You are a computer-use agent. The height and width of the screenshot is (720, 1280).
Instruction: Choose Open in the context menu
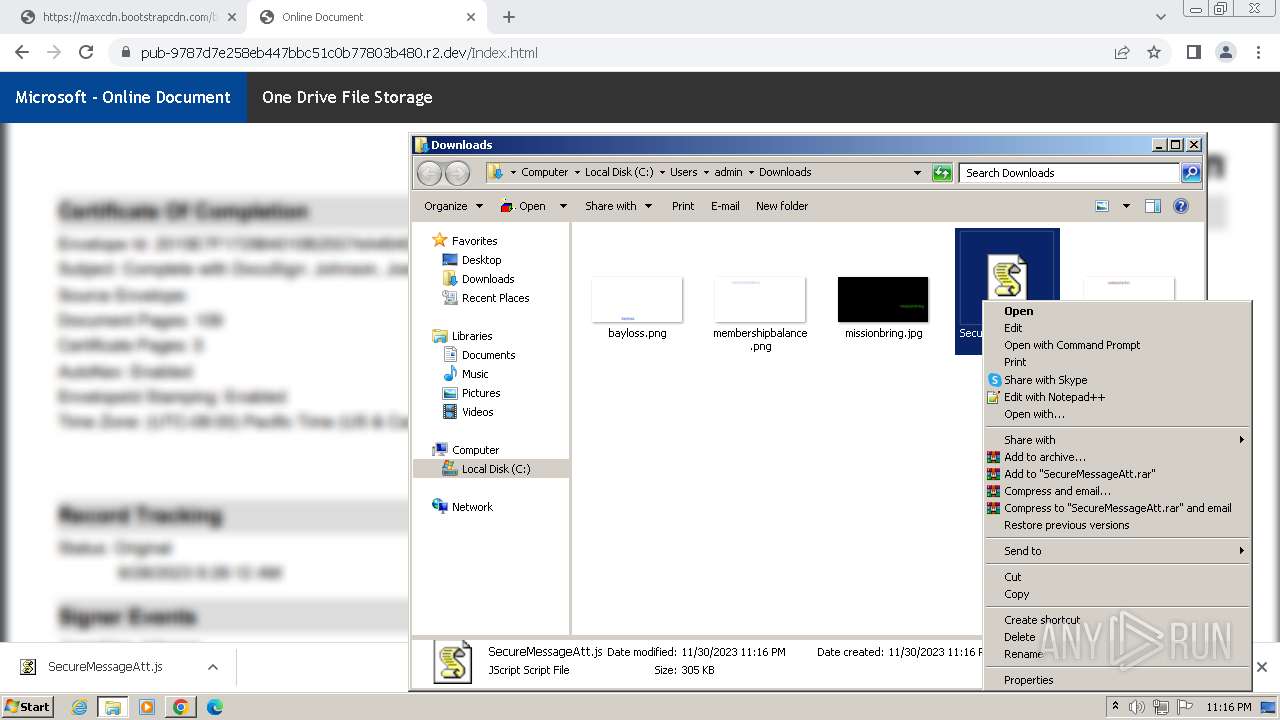1118,311
